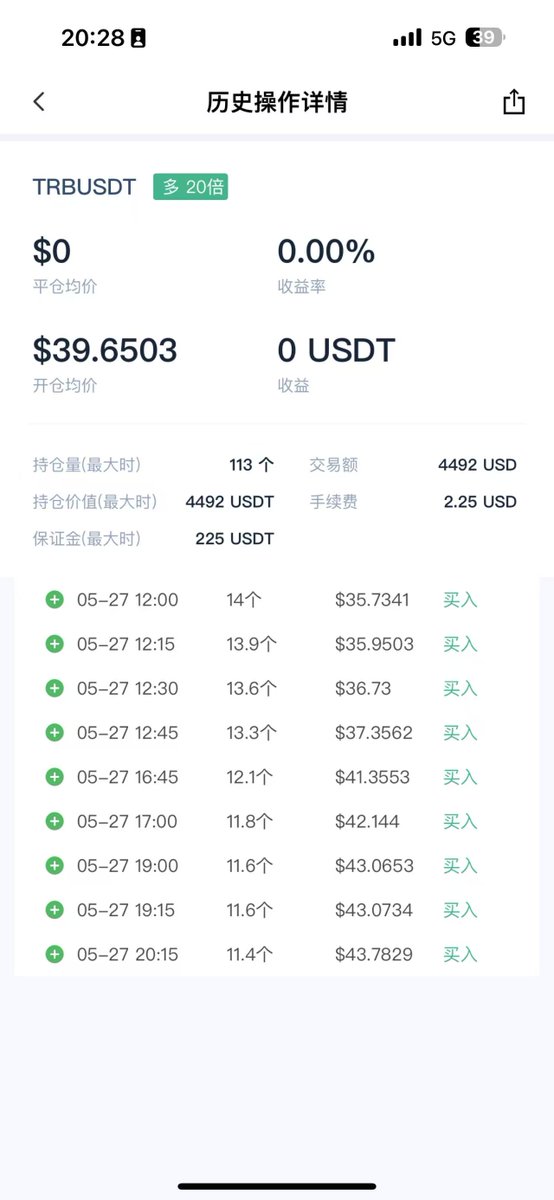Tap 买入 label on the $43.7829 row

click(x=460, y=954)
